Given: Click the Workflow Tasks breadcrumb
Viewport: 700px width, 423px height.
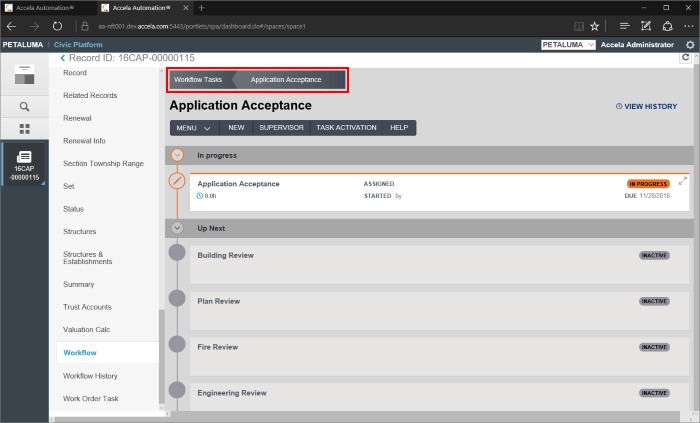Looking at the screenshot, I should 198,79.
